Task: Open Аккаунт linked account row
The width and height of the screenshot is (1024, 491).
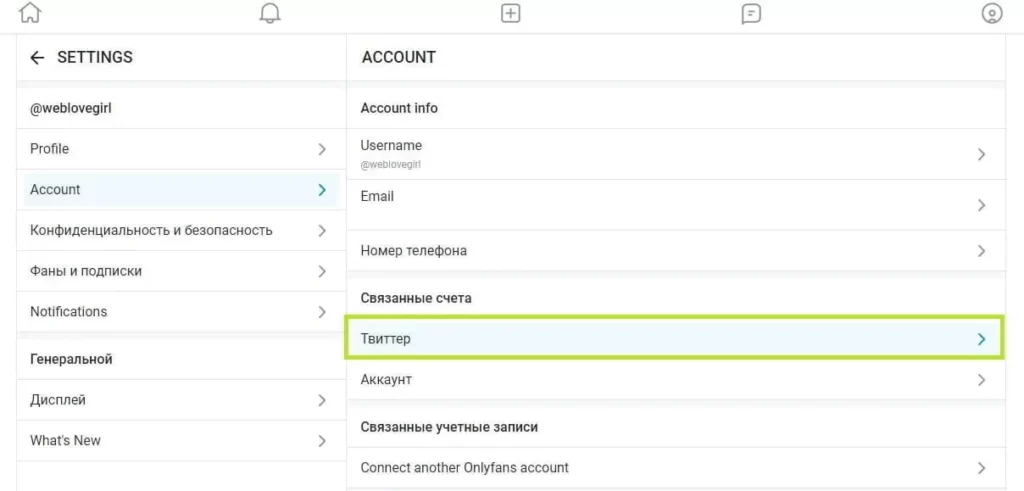Action: pos(676,379)
